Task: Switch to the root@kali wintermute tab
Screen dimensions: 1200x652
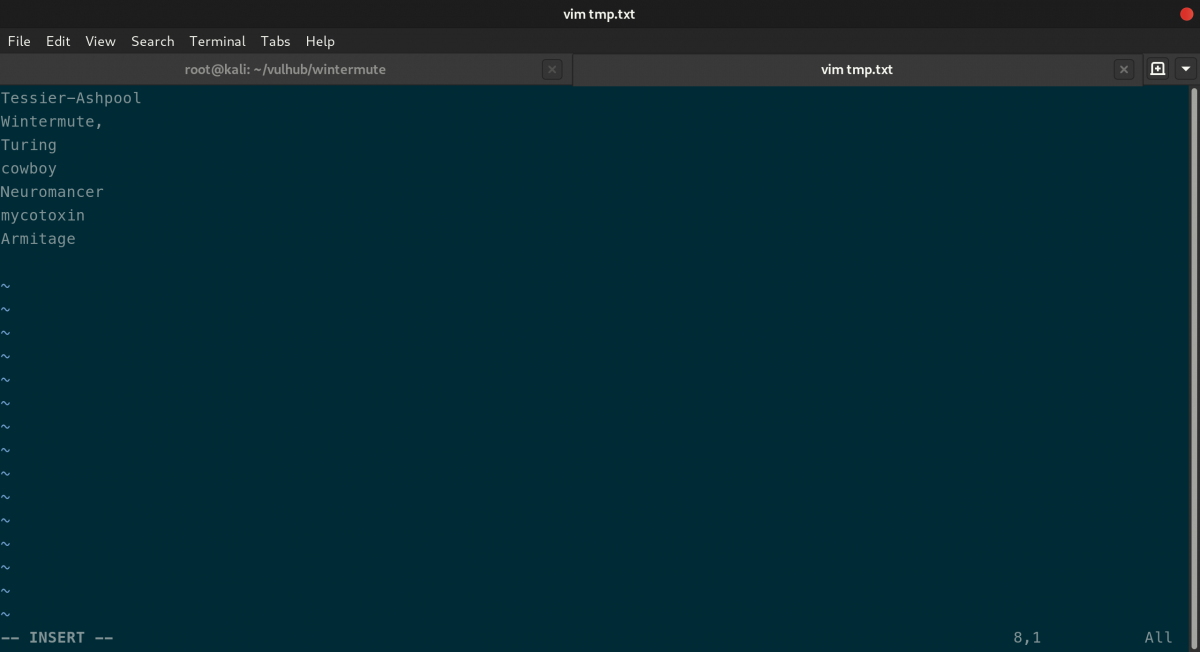Action: click(285, 69)
